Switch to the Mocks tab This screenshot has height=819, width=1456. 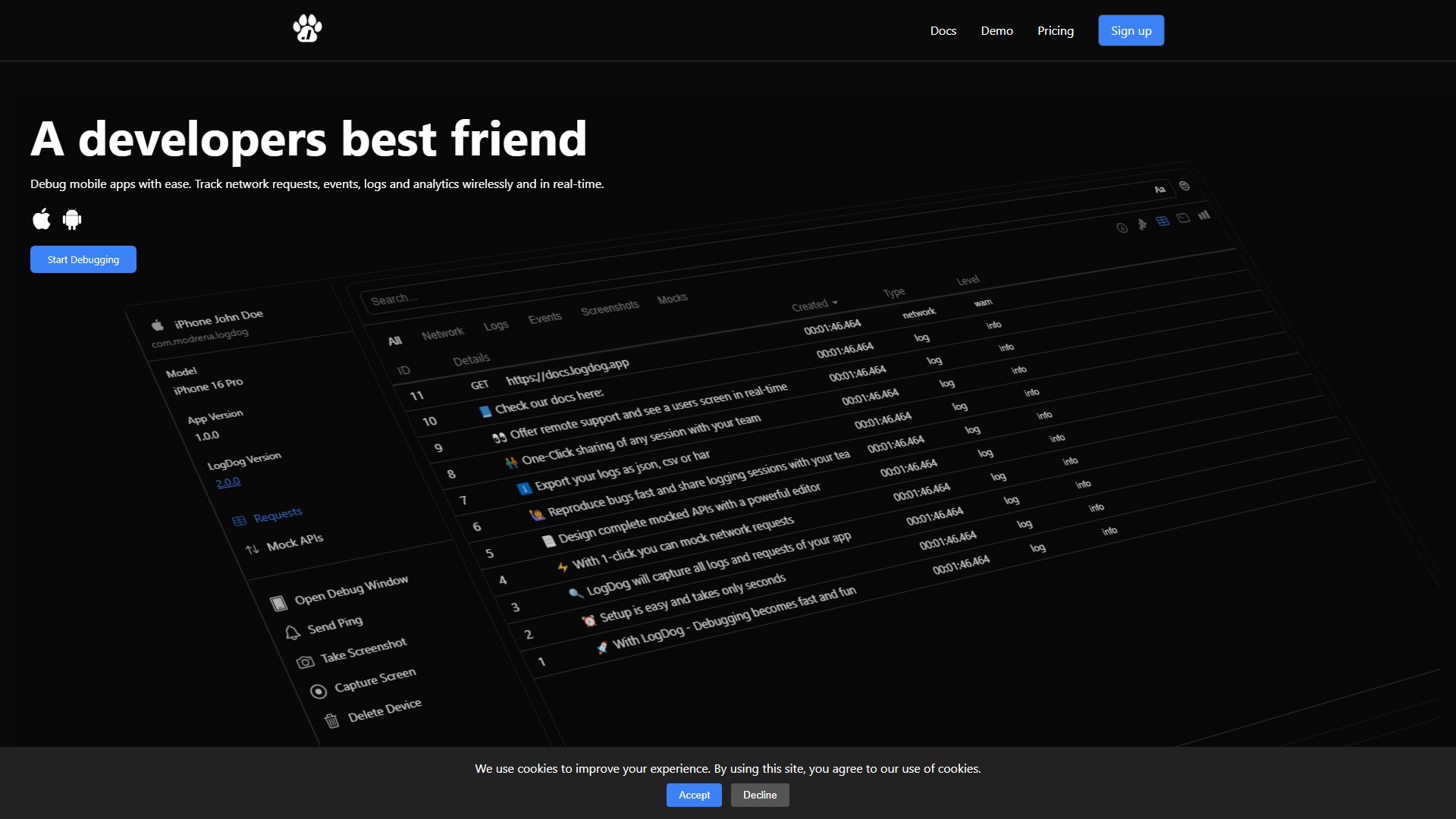click(672, 299)
